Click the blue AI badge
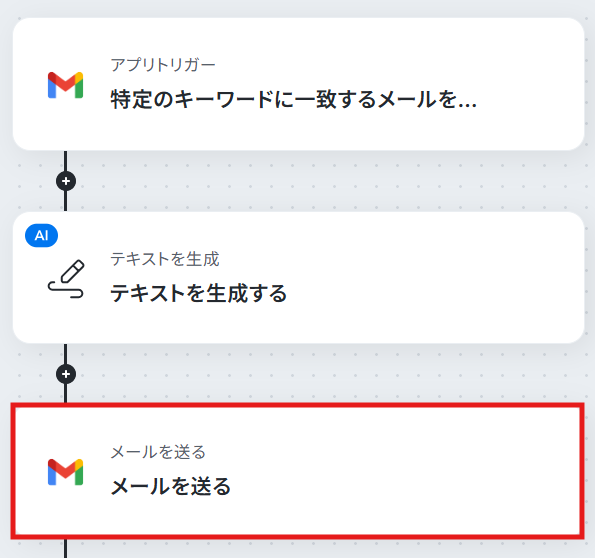 pos(41,236)
